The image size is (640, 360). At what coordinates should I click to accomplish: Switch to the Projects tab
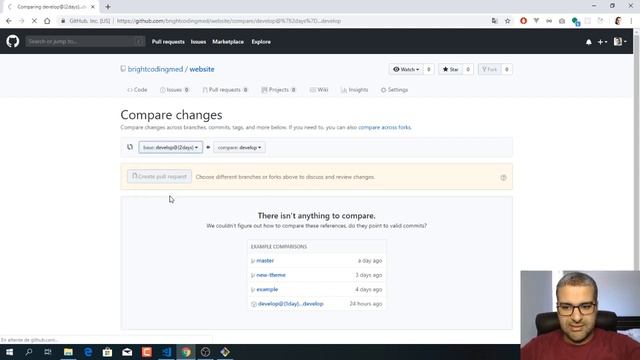point(278,90)
